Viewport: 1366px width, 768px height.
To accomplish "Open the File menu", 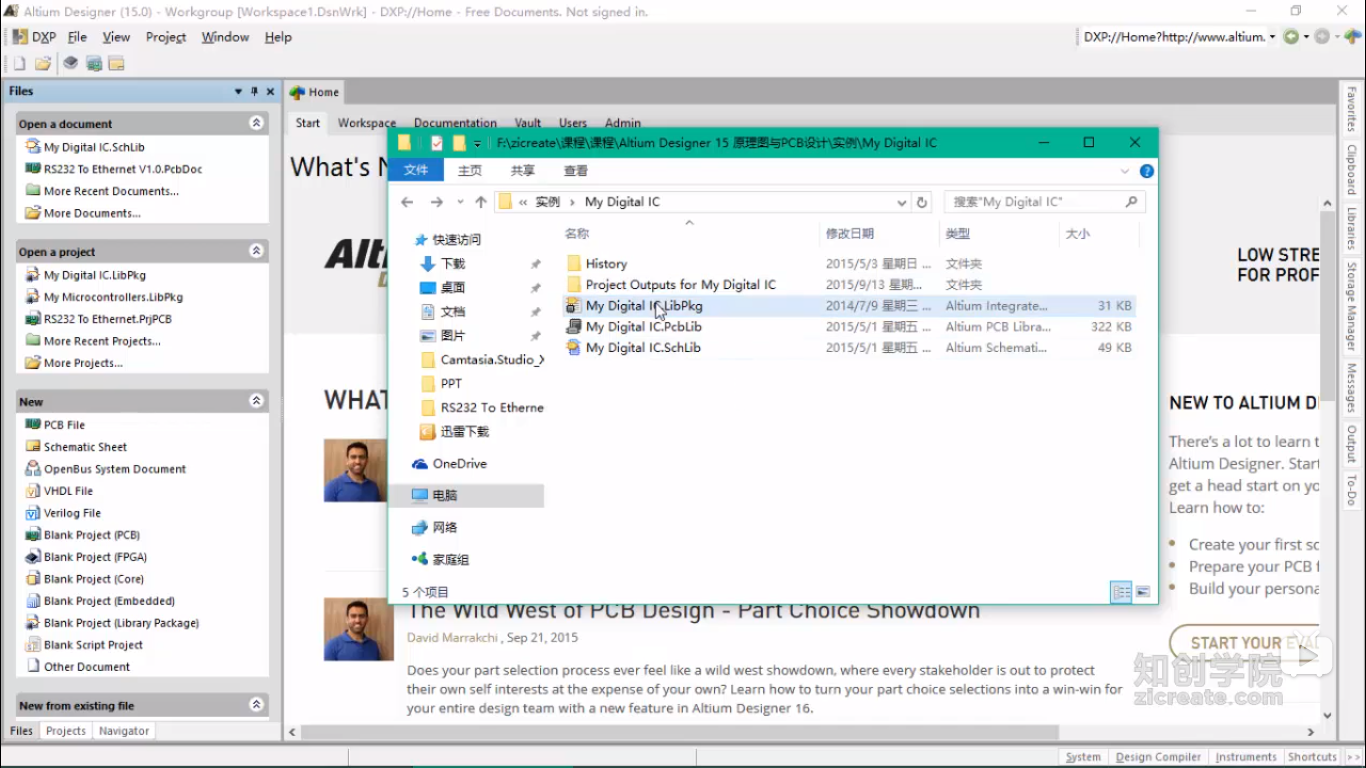I will tap(77, 37).
